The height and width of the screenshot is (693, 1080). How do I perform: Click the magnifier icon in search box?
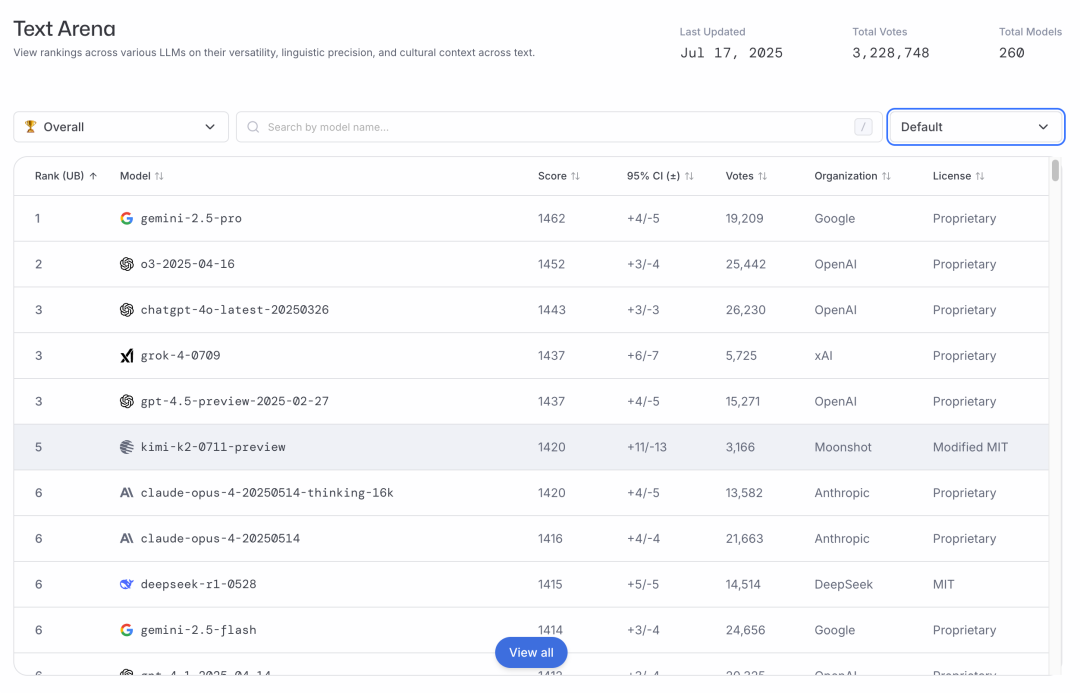pyautogui.click(x=253, y=127)
